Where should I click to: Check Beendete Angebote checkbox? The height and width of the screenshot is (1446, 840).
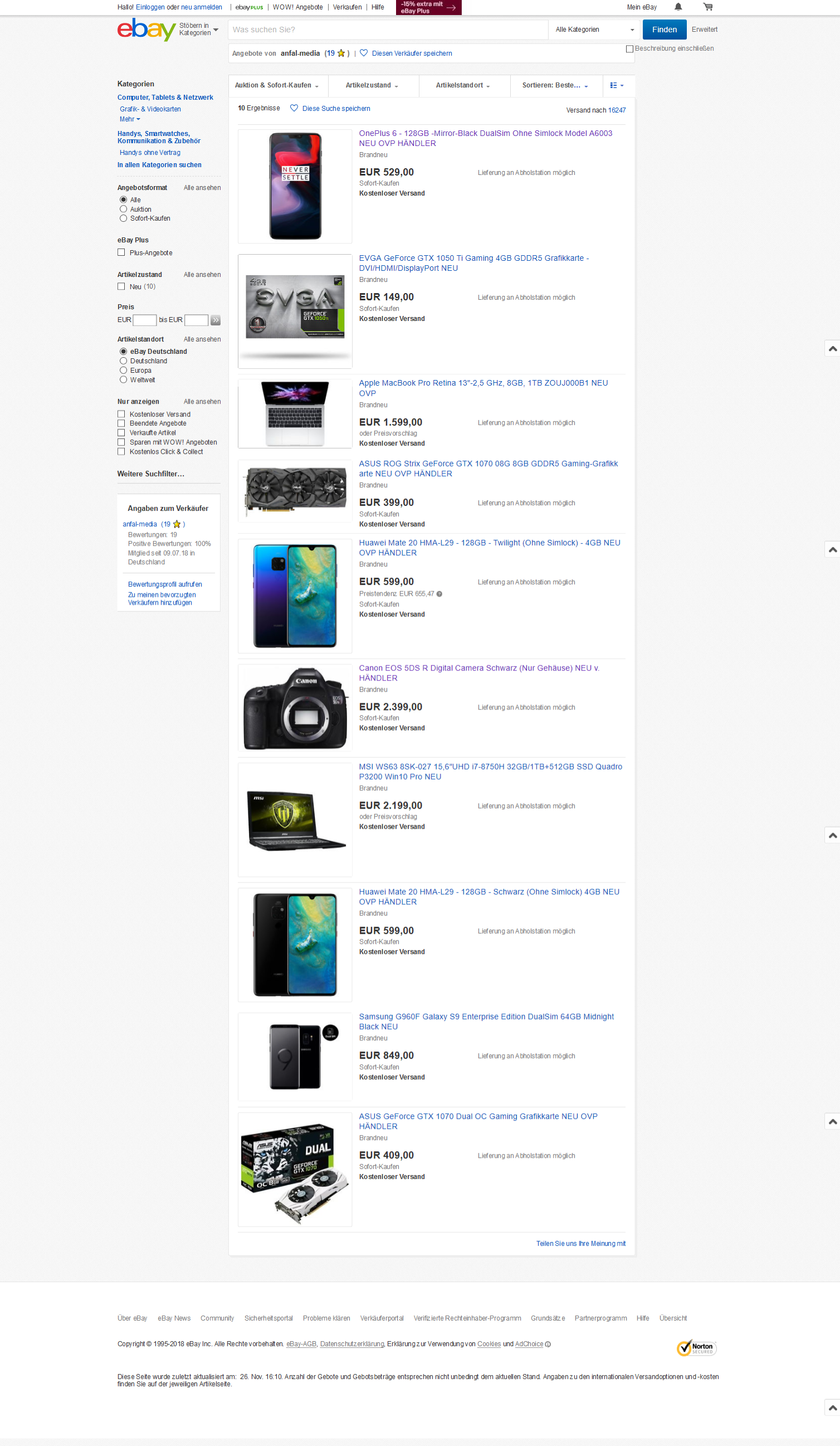click(121, 423)
